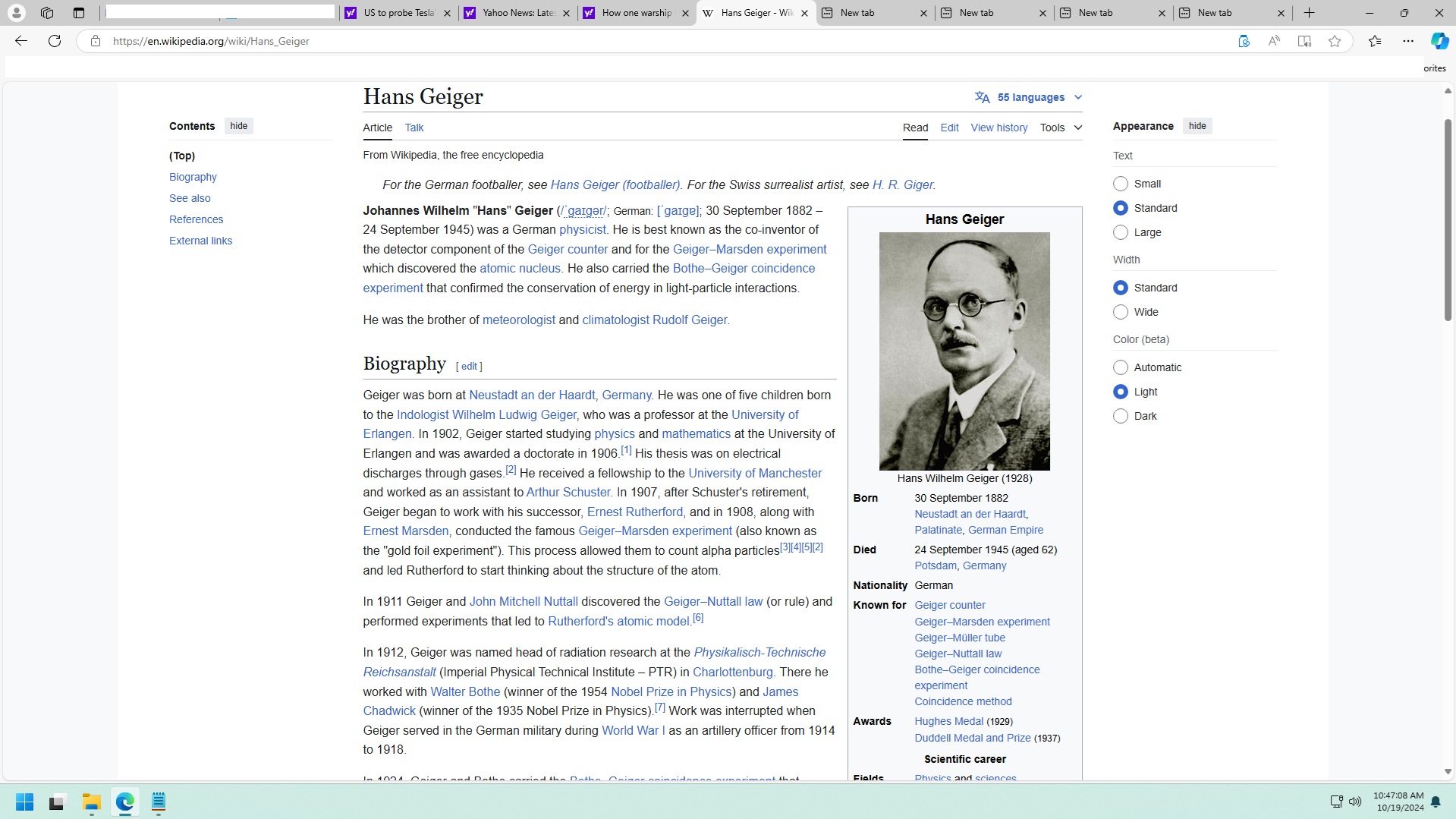
Task: Open the View history tab
Action: pyautogui.click(x=999, y=128)
